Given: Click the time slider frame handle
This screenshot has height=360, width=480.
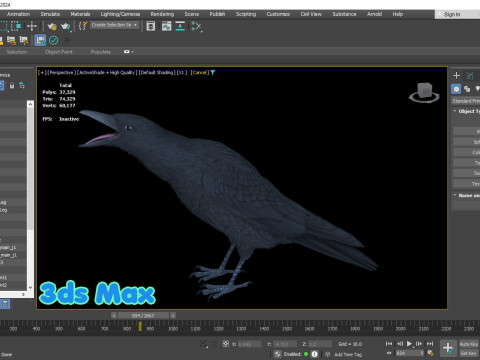Looking at the screenshot, I should coord(143,315).
